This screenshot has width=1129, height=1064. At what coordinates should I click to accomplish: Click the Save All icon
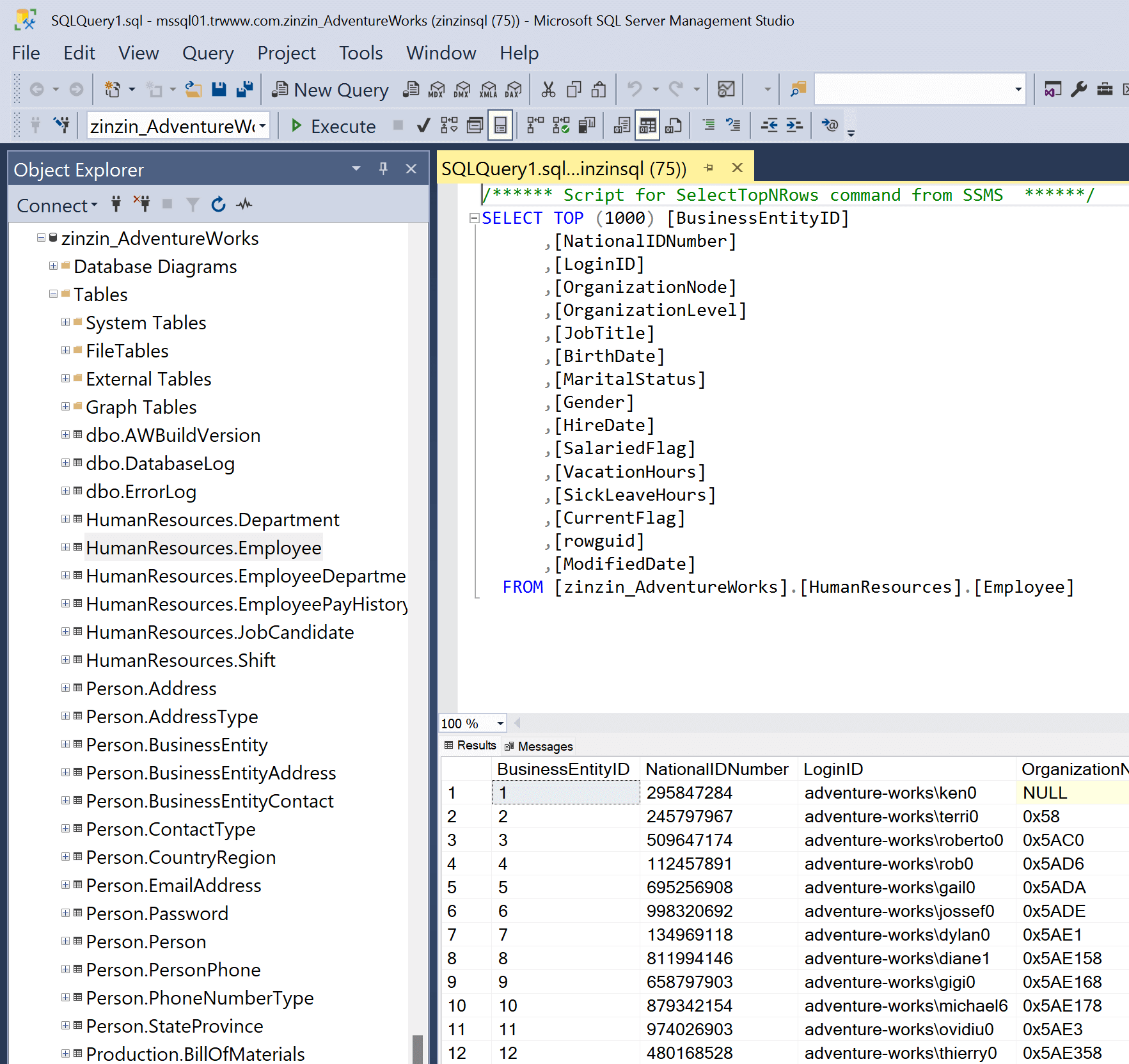coord(244,89)
